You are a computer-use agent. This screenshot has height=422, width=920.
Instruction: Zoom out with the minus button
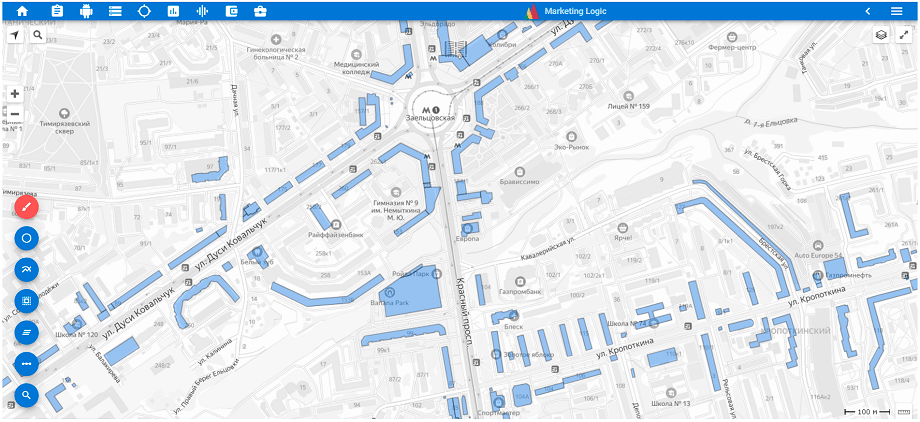15,113
